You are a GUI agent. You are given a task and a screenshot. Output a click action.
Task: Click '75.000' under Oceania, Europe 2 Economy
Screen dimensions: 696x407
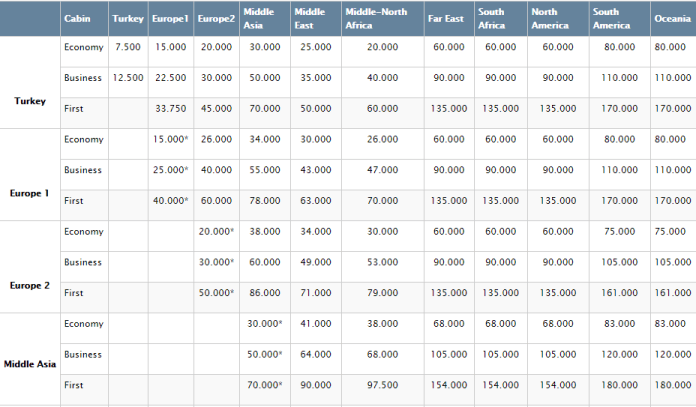coord(670,232)
